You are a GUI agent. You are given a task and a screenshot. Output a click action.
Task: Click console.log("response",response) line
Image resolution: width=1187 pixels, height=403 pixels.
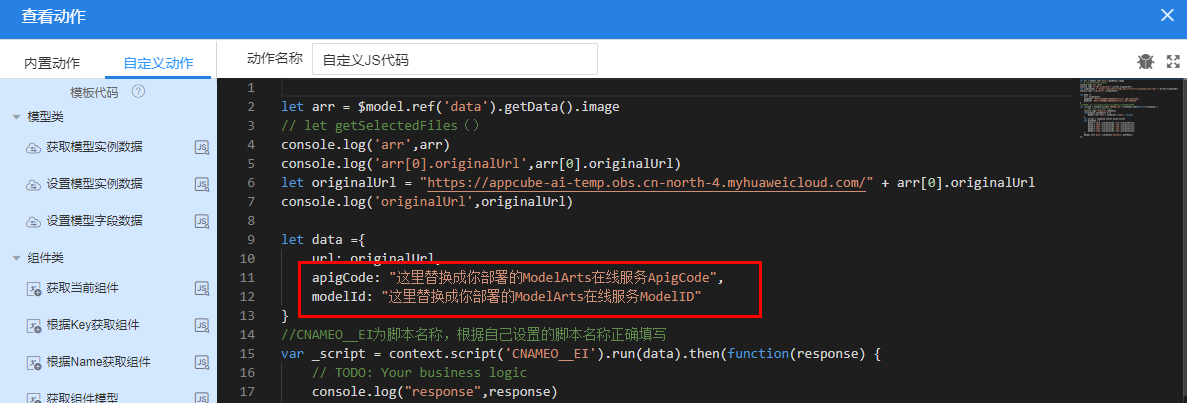tap(434, 392)
